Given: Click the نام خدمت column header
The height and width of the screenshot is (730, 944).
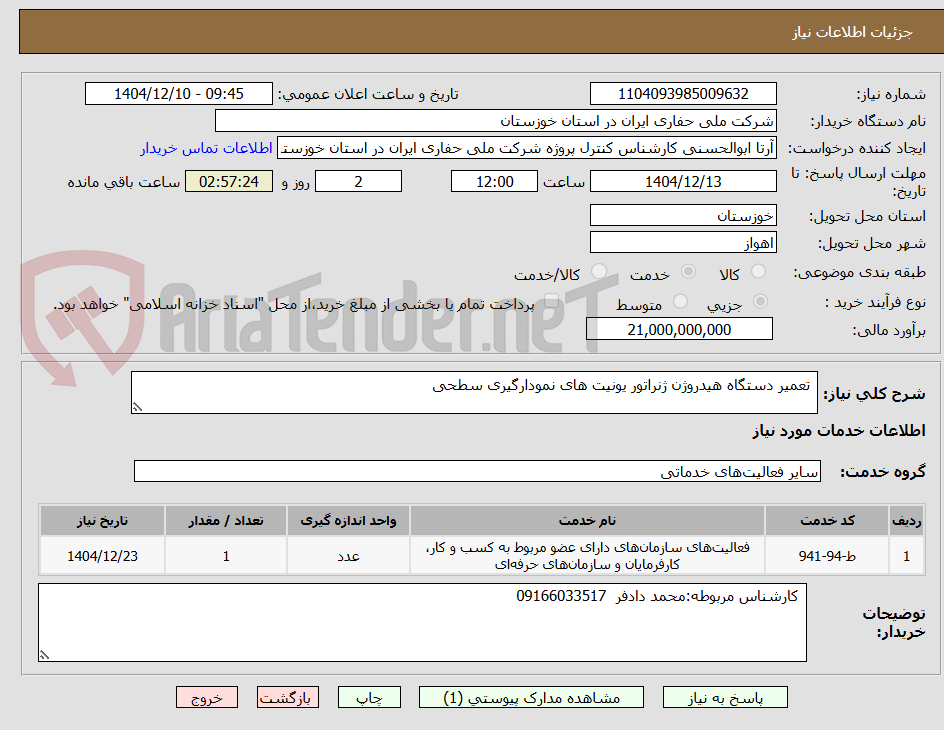Looking at the screenshot, I should point(588,521).
